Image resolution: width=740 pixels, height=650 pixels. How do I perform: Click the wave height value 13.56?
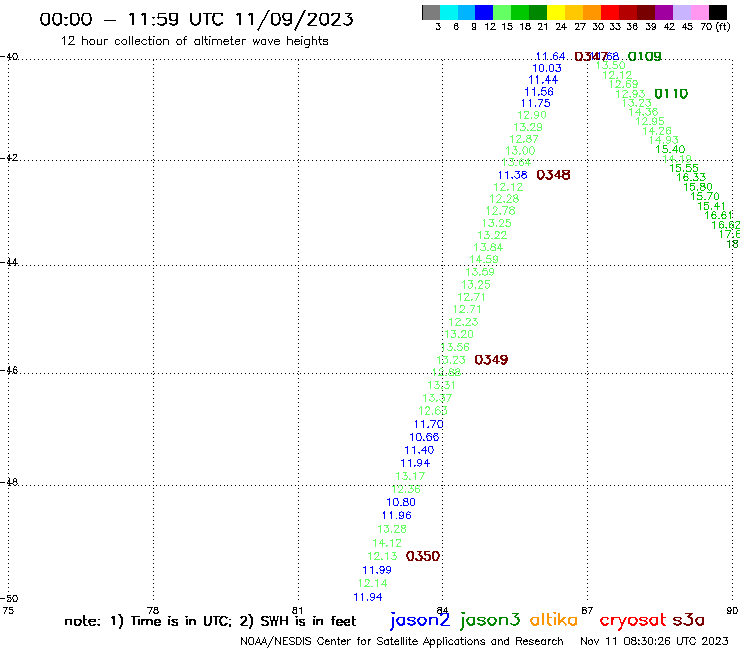[455, 347]
